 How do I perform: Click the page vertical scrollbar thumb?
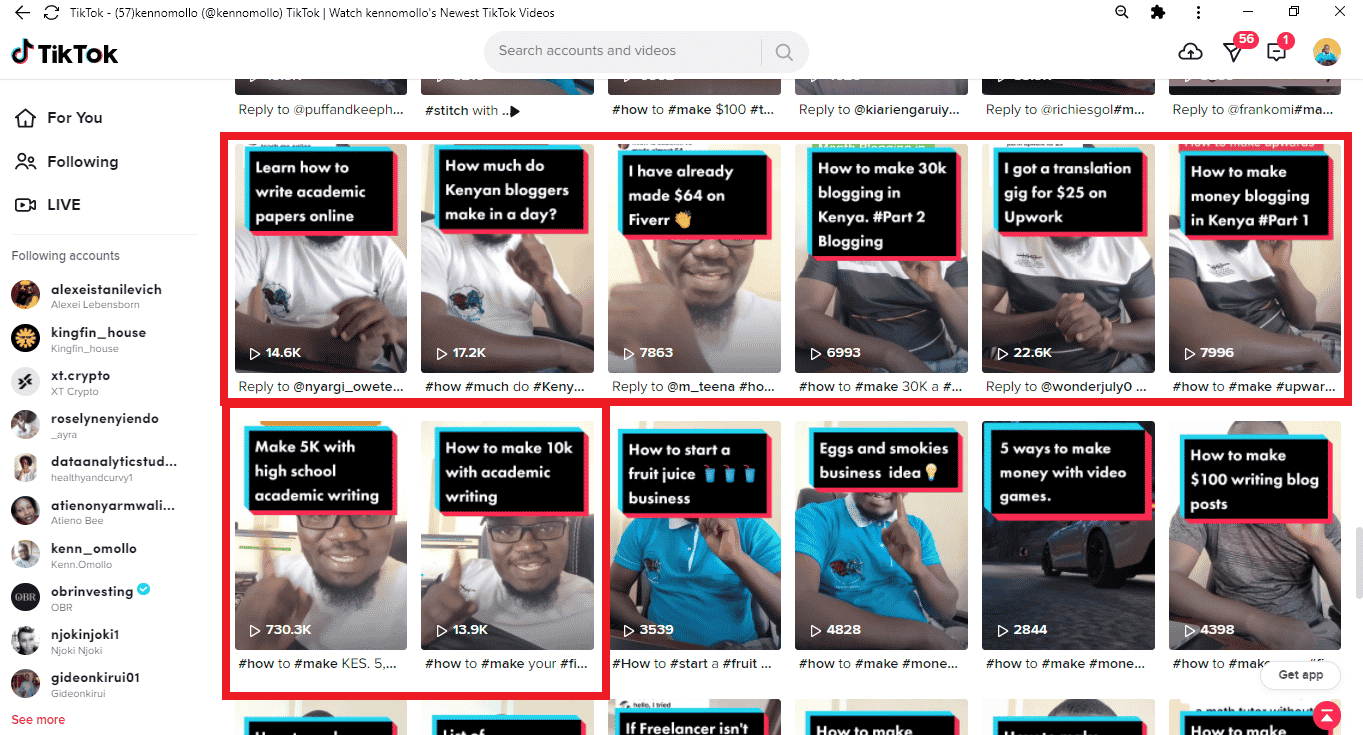1357,561
